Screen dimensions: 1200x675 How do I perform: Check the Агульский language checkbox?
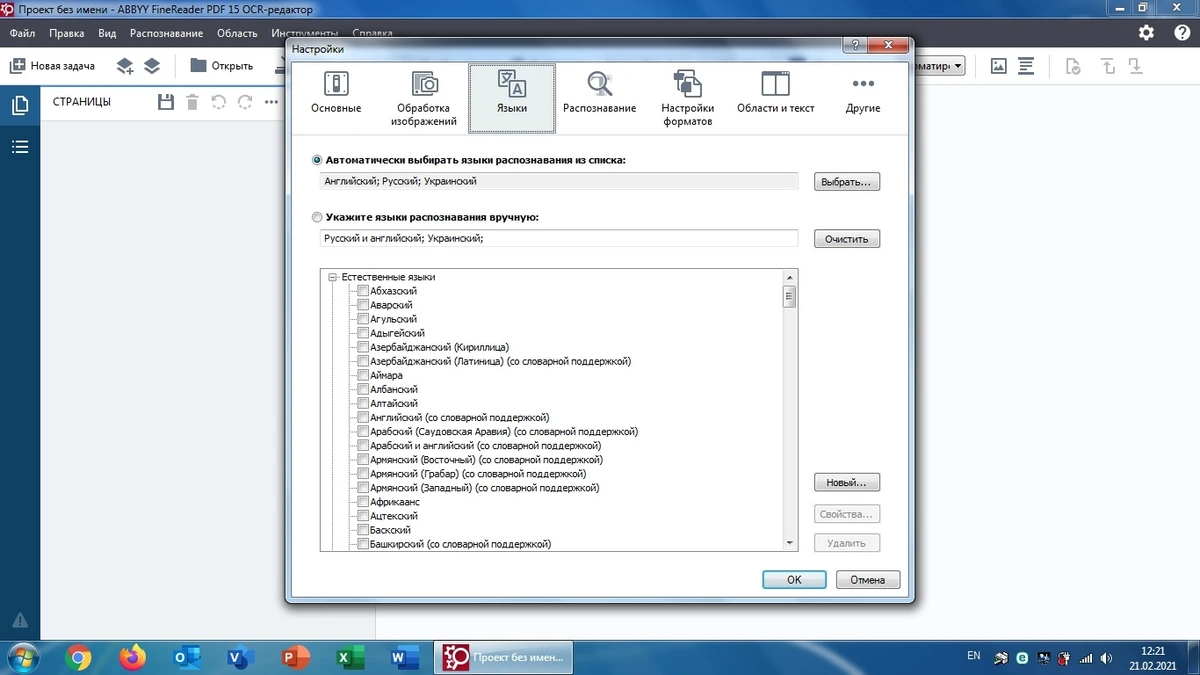[x=363, y=319]
